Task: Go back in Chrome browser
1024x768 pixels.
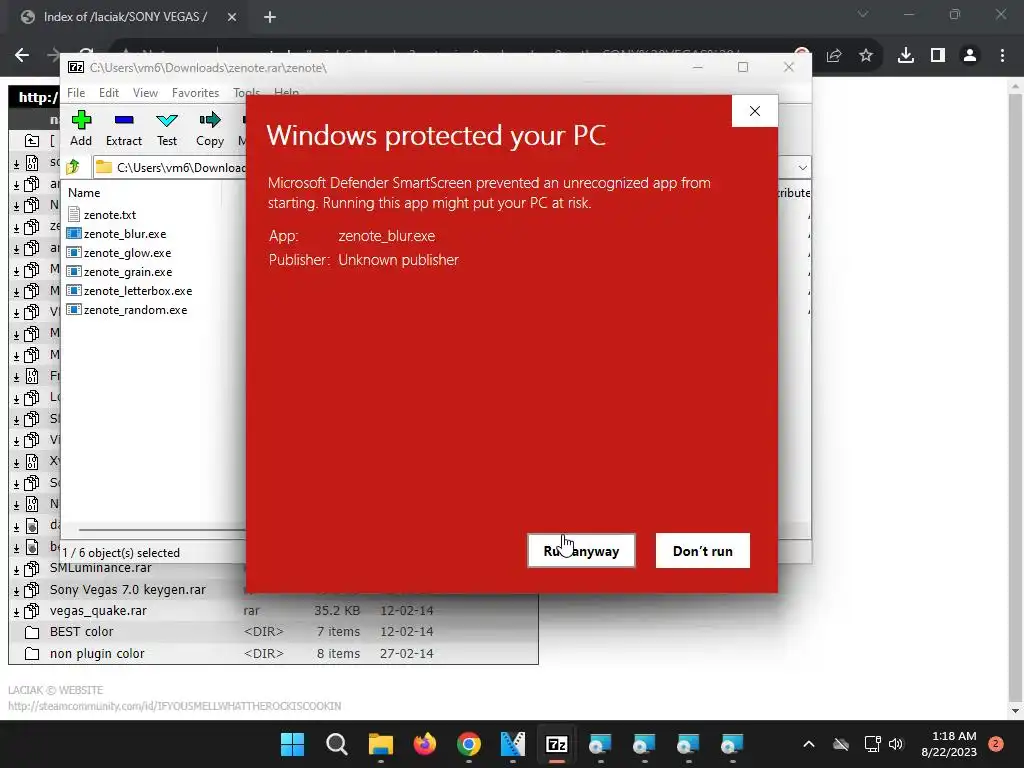Action: (x=22, y=56)
